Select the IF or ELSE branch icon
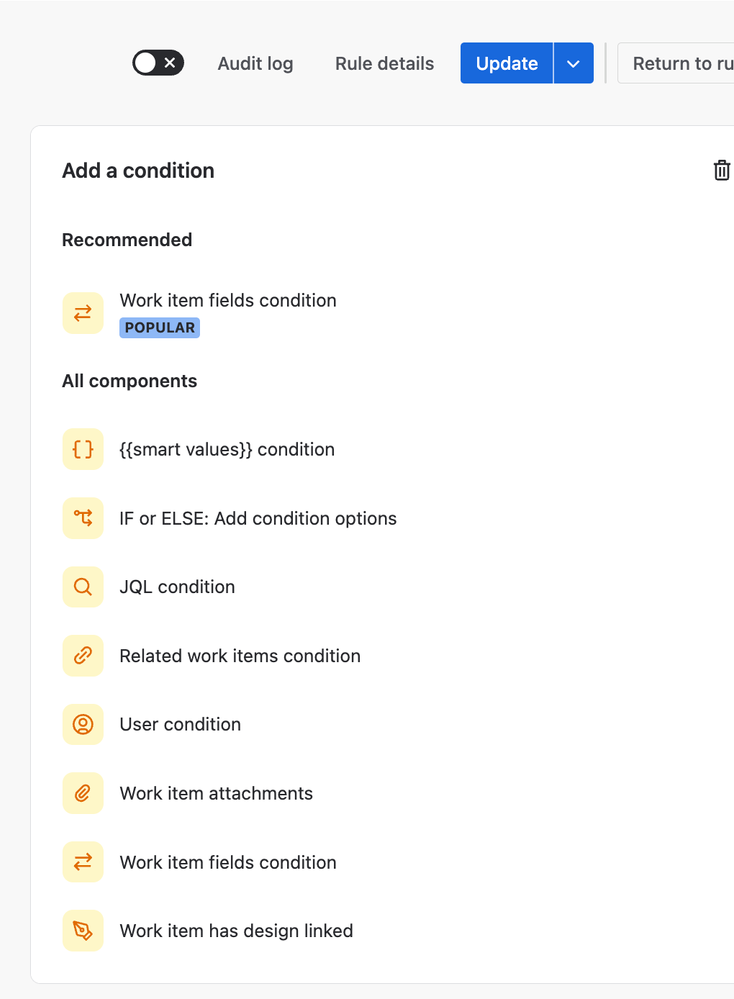Image resolution: width=734 pixels, height=999 pixels. click(x=83, y=518)
